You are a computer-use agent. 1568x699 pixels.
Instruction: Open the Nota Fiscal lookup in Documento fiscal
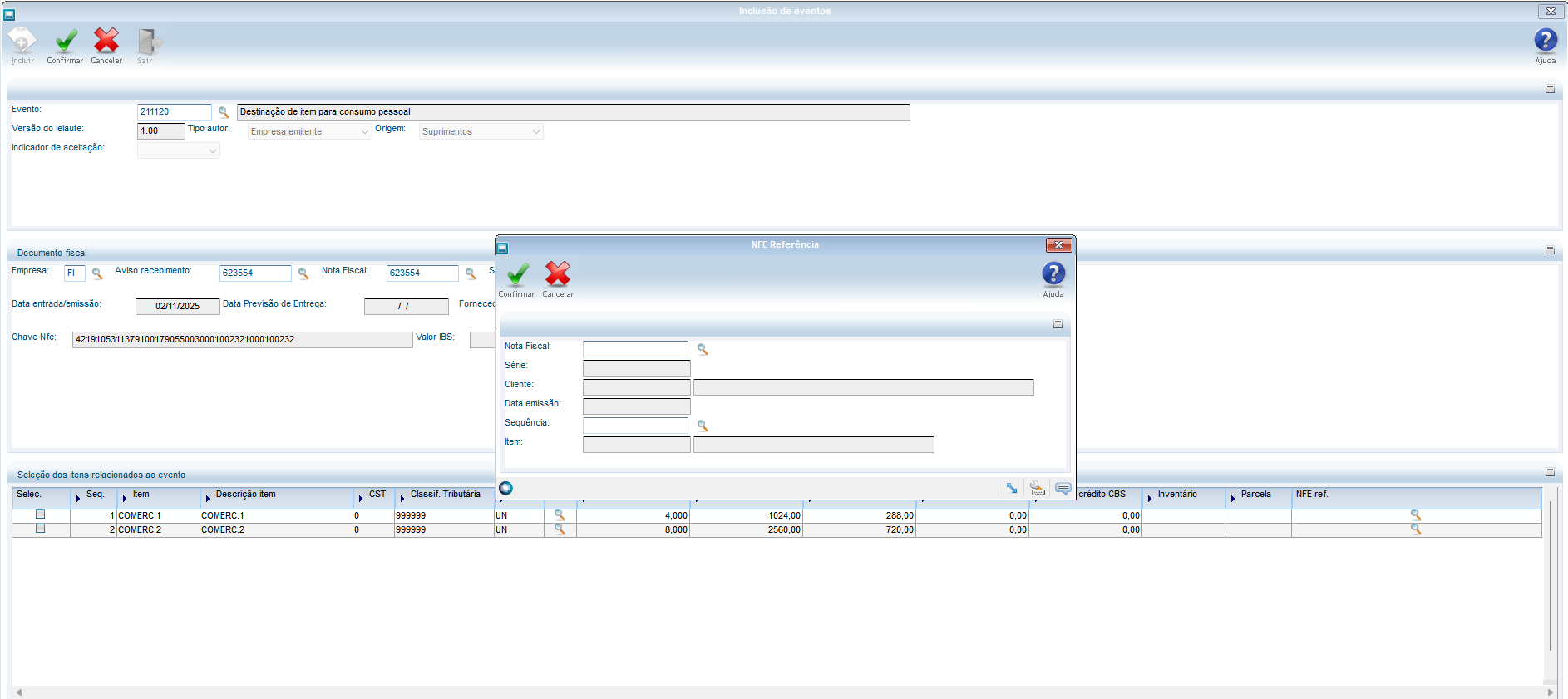pyautogui.click(x=471, y=273)
